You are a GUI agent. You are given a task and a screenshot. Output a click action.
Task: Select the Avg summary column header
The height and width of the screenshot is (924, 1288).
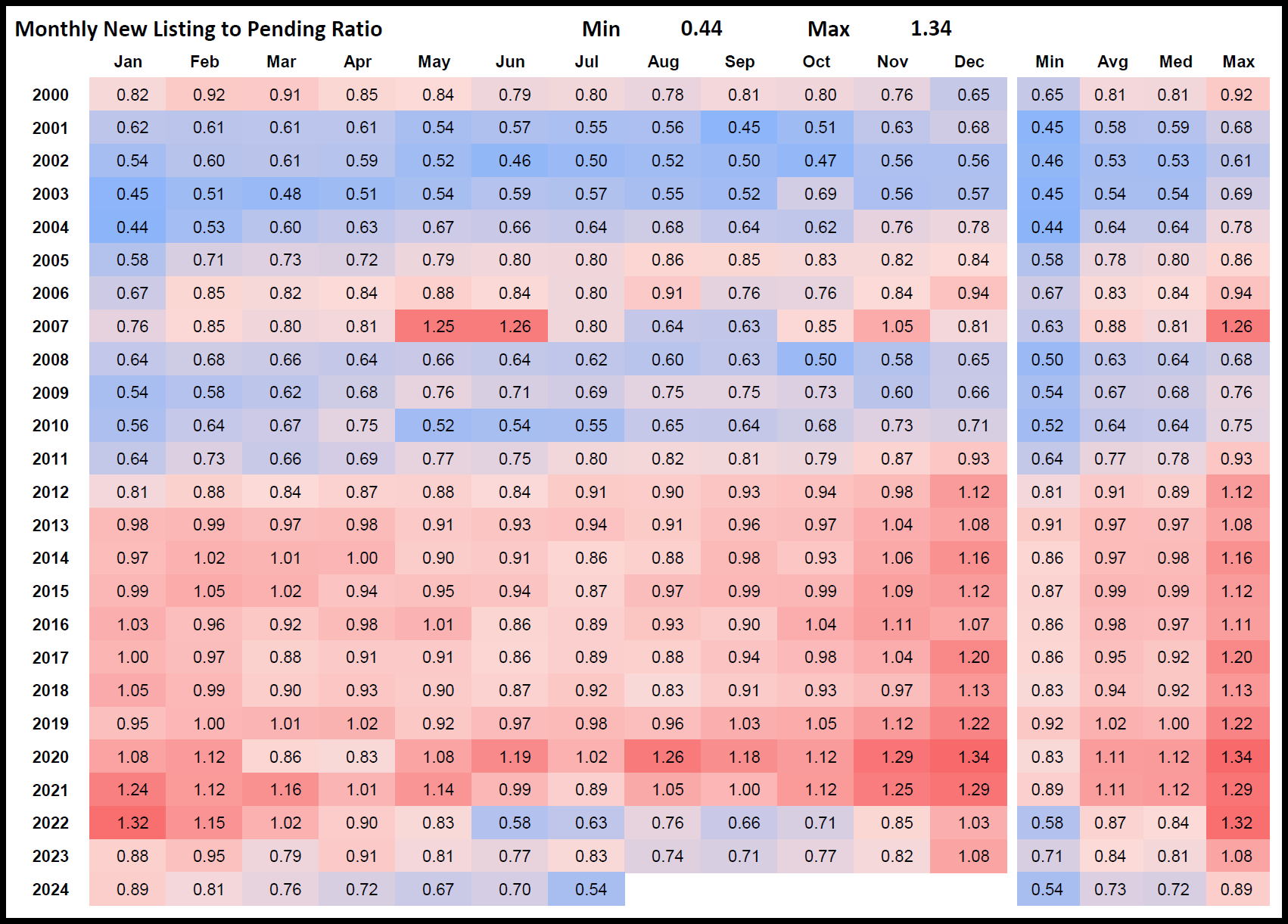tap(1112, 62)
